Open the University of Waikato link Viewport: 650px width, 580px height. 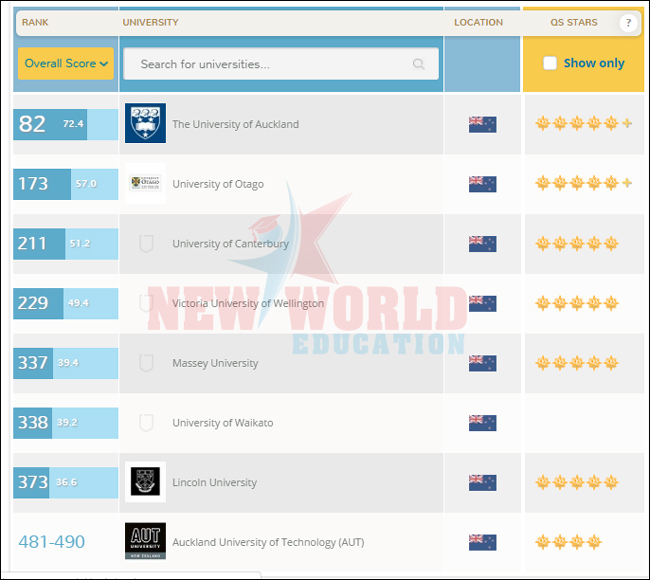[223, 423]
